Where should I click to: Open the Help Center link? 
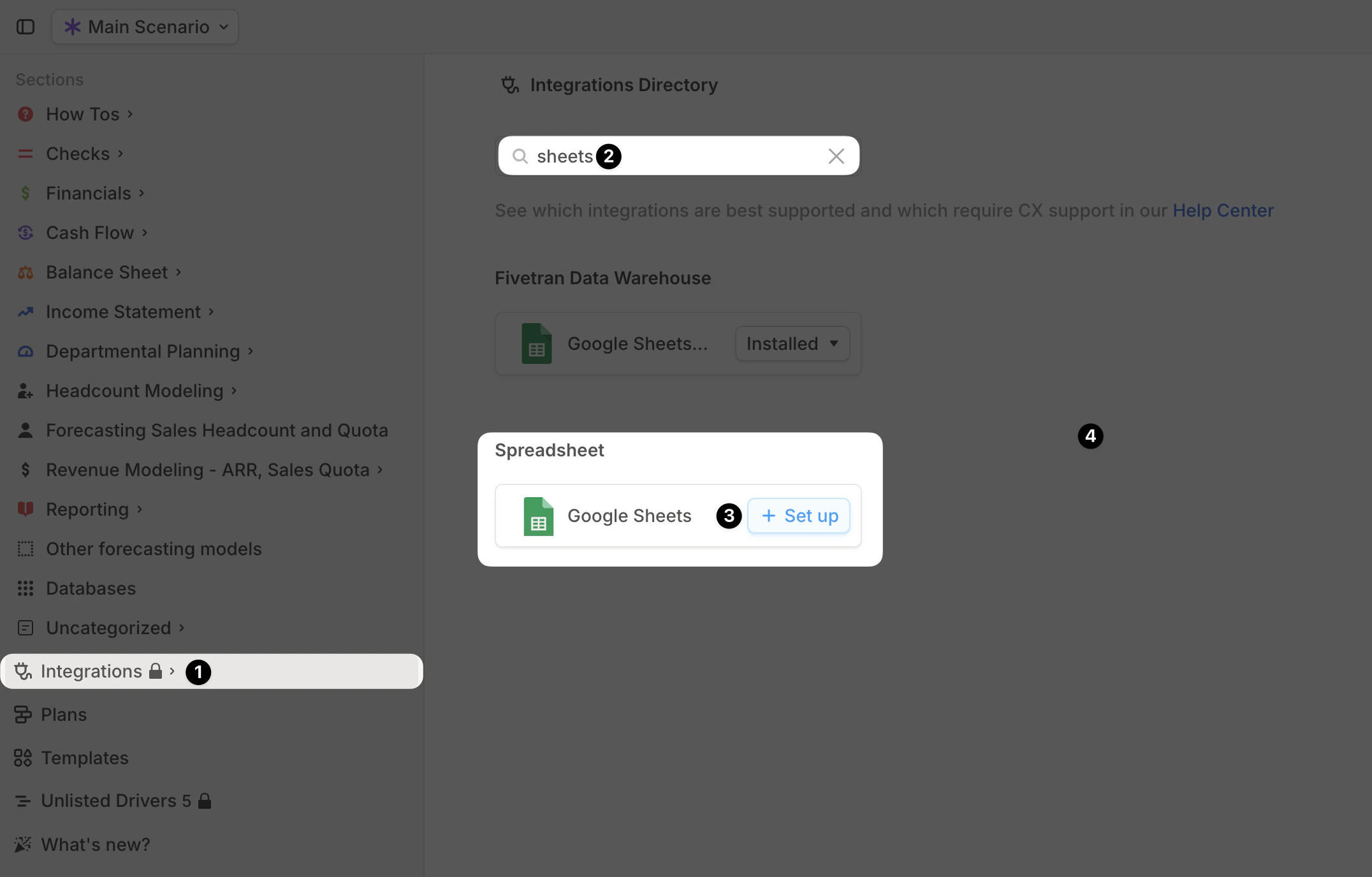(1223, 210)
